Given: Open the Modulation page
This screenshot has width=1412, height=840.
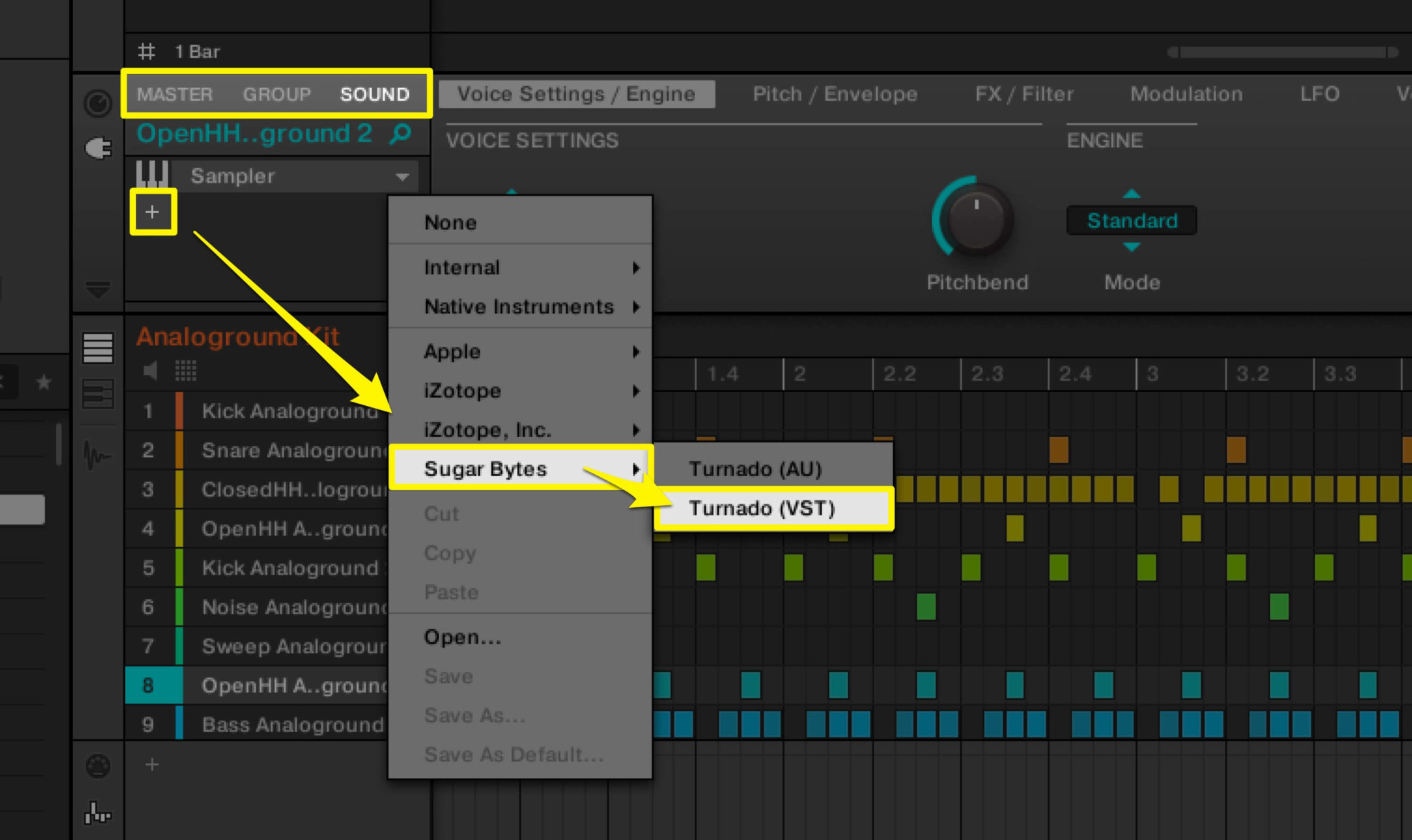Looking at the screenshot, I should click(x=1187, y=94).
